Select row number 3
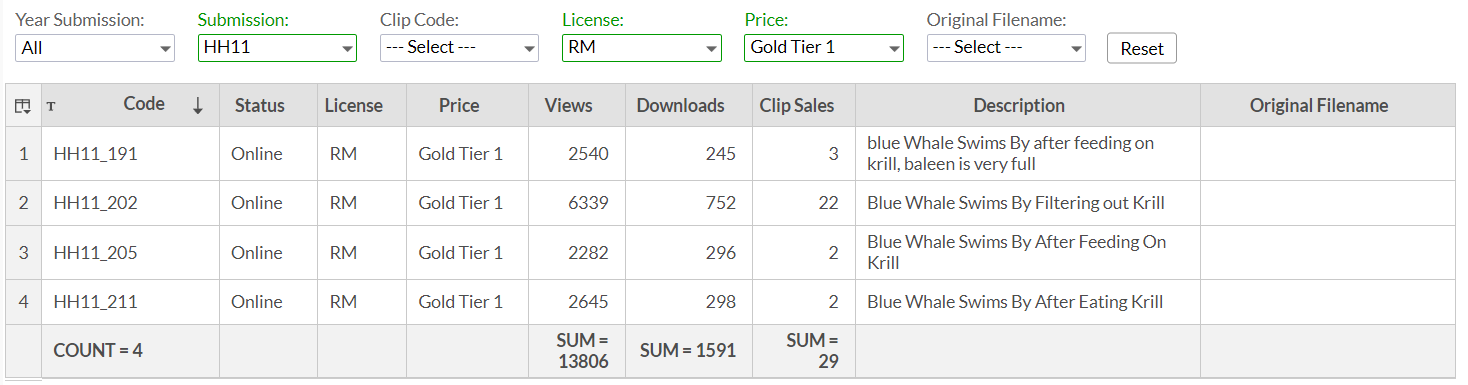Image resolution: width=1468 pixels, height=385 pixels. coord(24,253)
